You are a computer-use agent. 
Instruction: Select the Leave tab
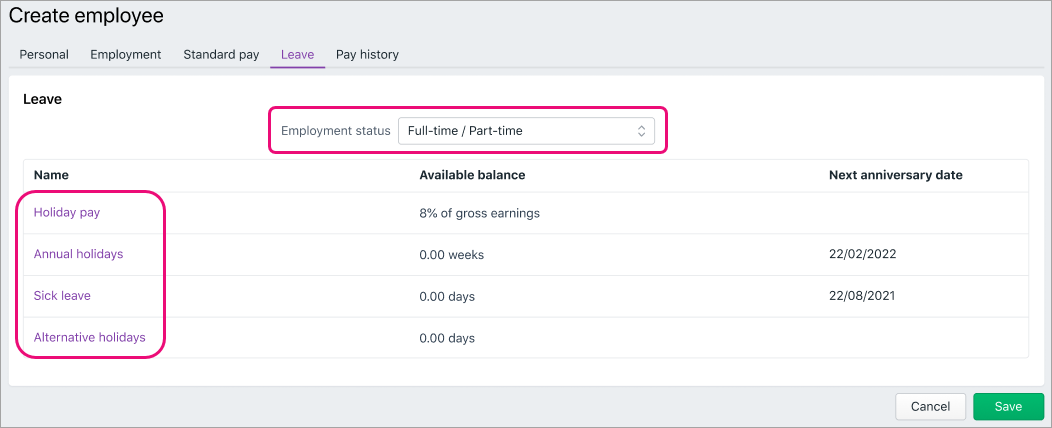point(298,54)
